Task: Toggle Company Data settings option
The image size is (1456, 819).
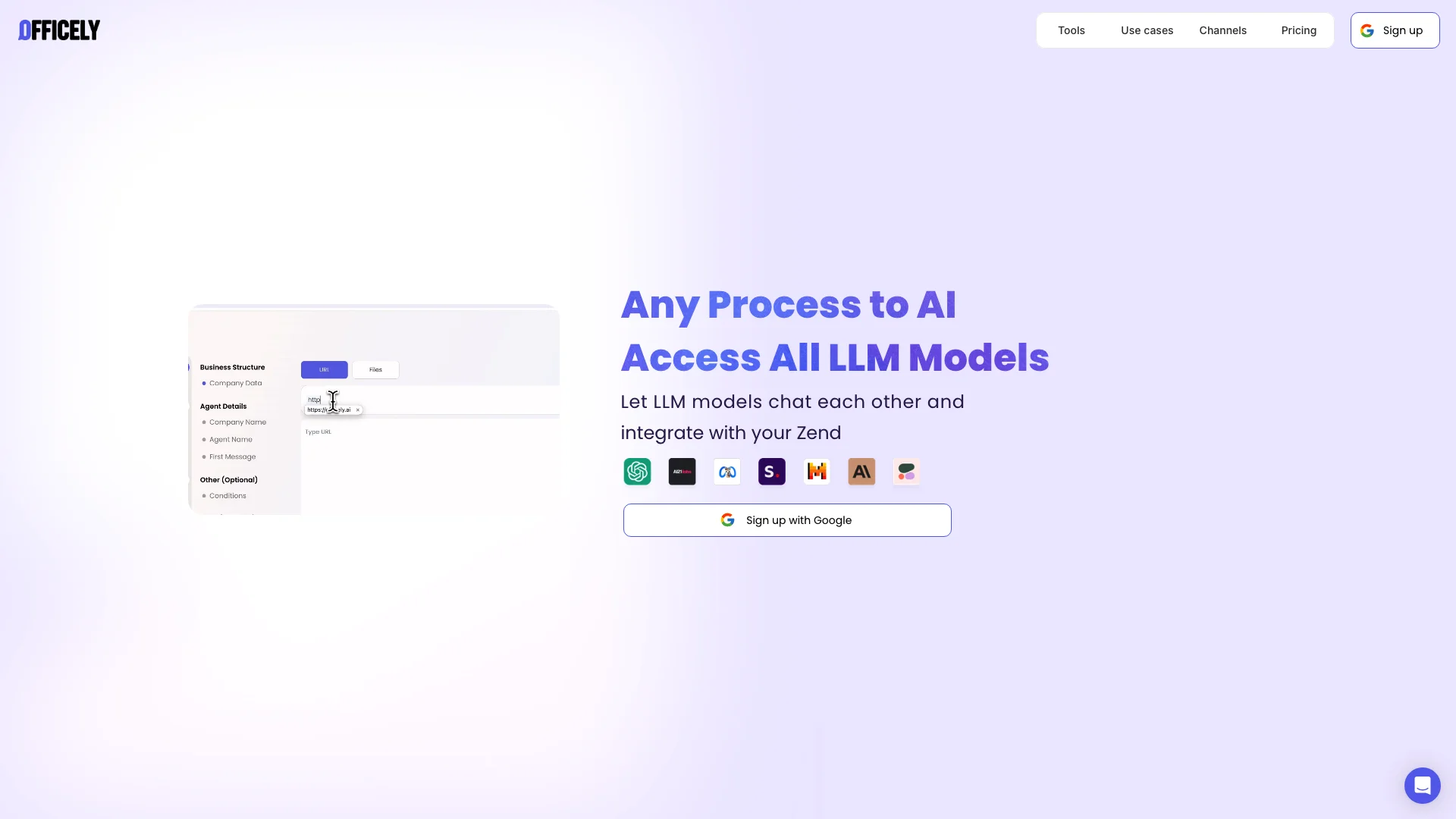Action: pos(236,383)
